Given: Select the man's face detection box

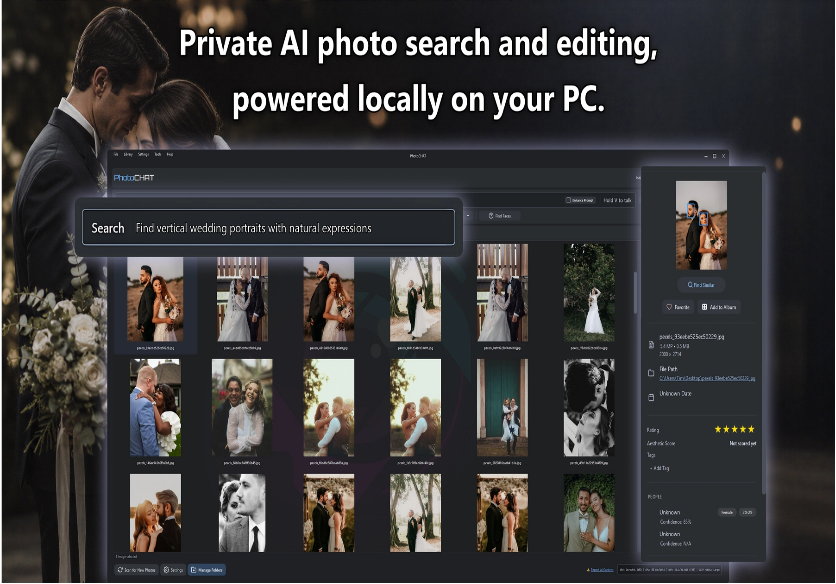Looking at the screenshot, I should tap(692, 210).
